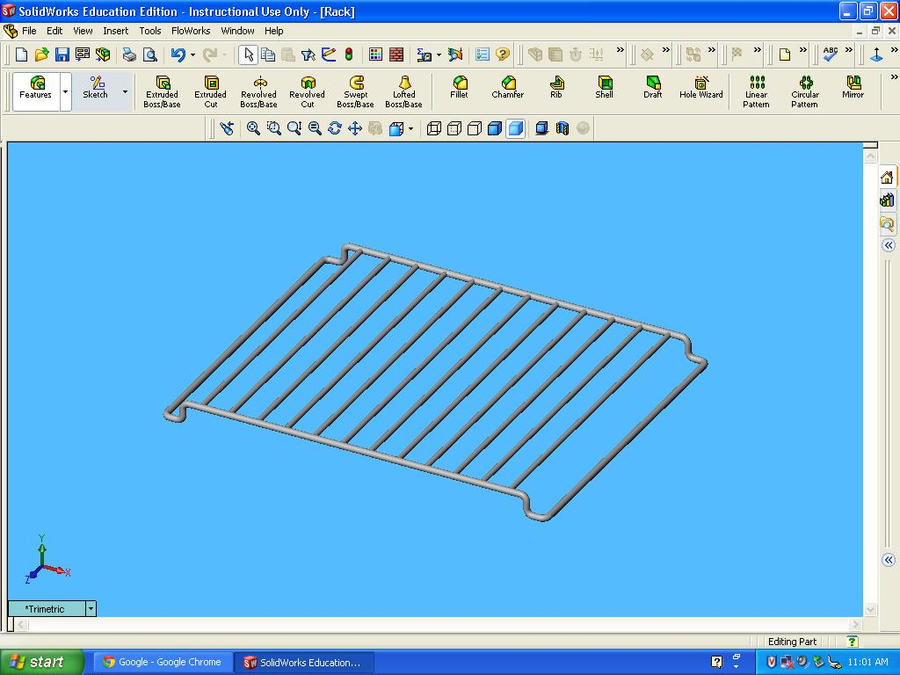Open Print Preview magnifier icon
The height and width of the screenshot is (675, 900).
[150, 55]
